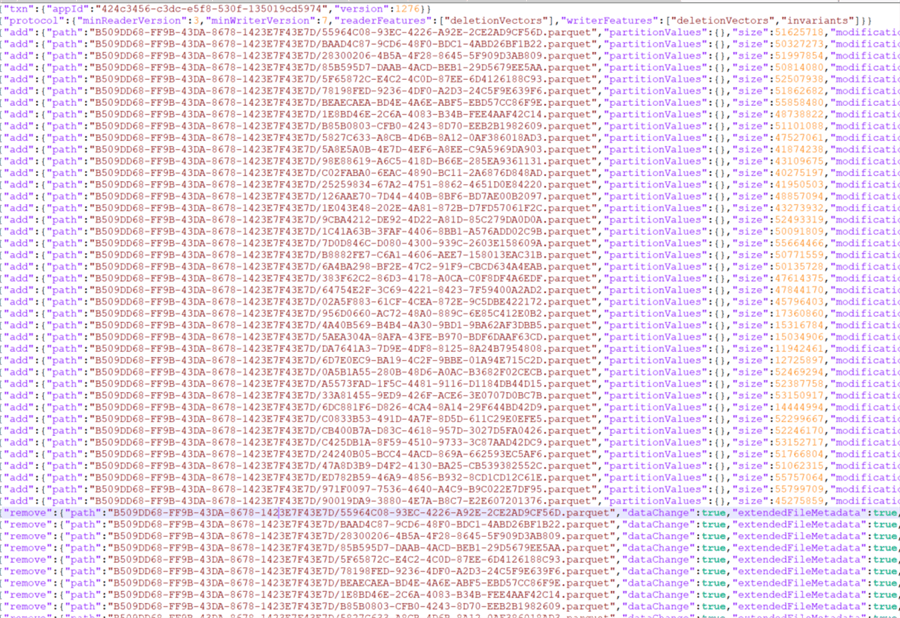This screenshot has width=900, height=618.
Task: Click the size value 47527061
Action: (800, 138)
